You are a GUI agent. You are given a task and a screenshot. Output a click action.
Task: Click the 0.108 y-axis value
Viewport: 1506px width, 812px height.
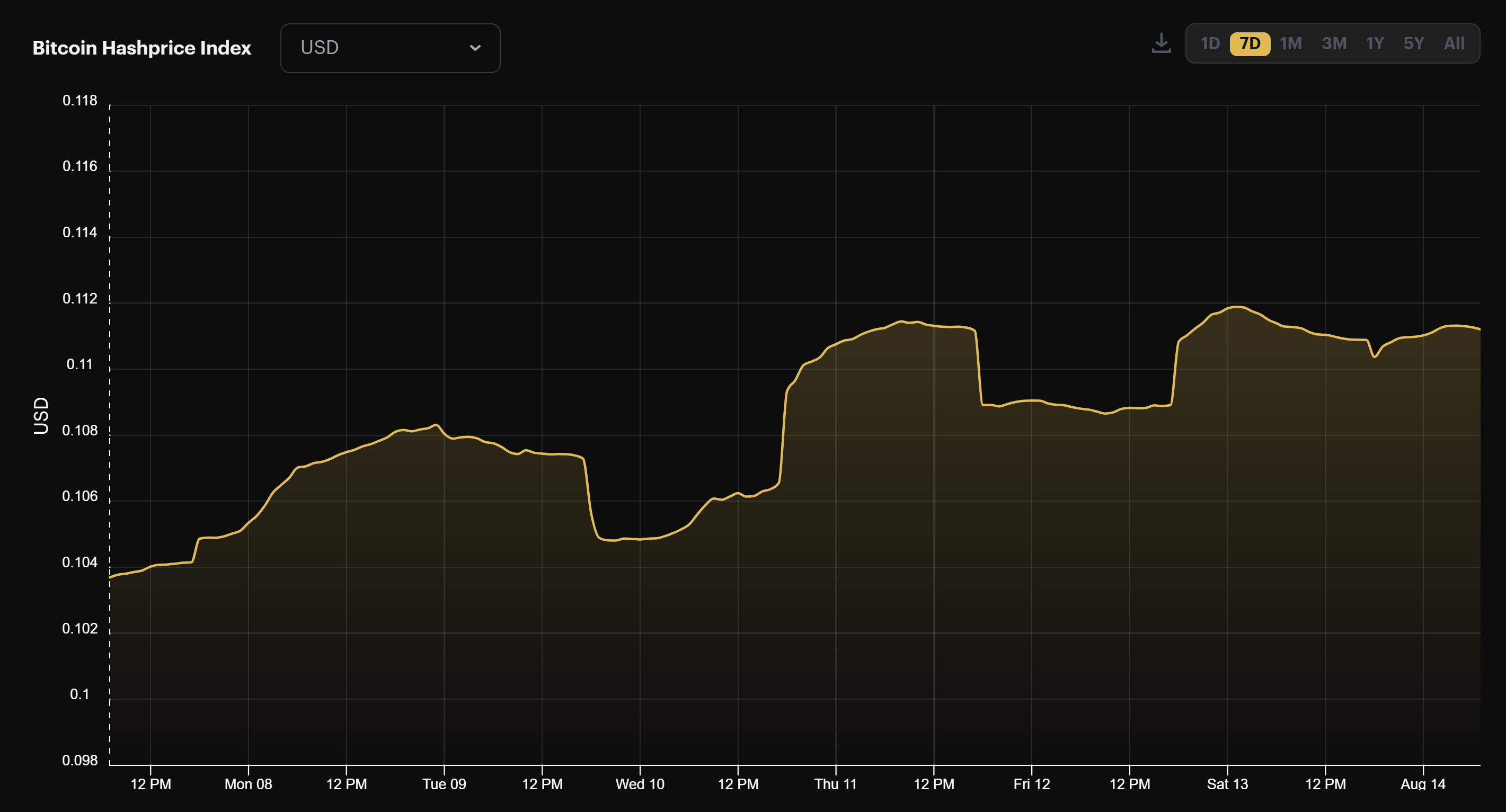(79, 431)
